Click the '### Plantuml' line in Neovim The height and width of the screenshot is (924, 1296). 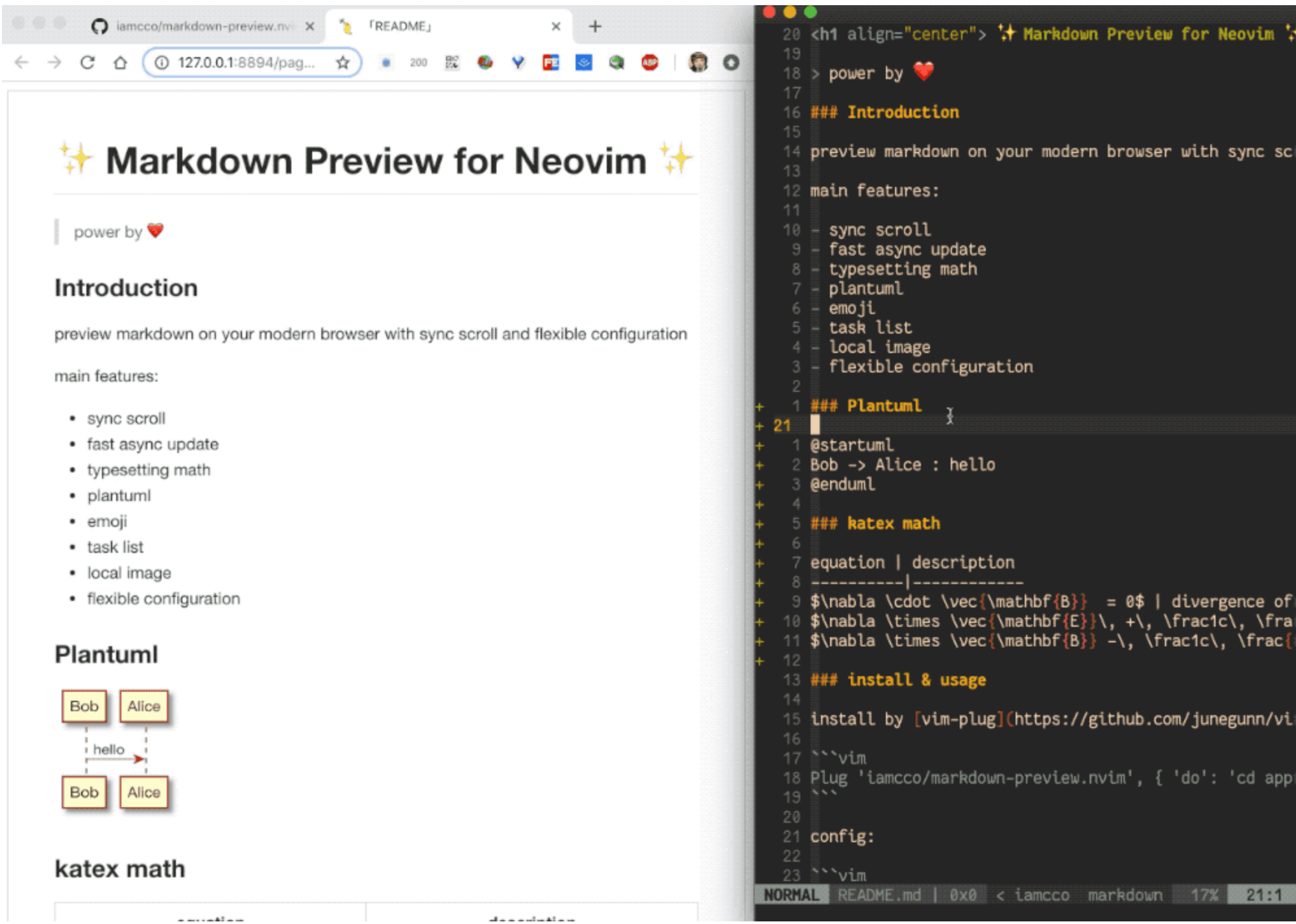pos(865,406)
